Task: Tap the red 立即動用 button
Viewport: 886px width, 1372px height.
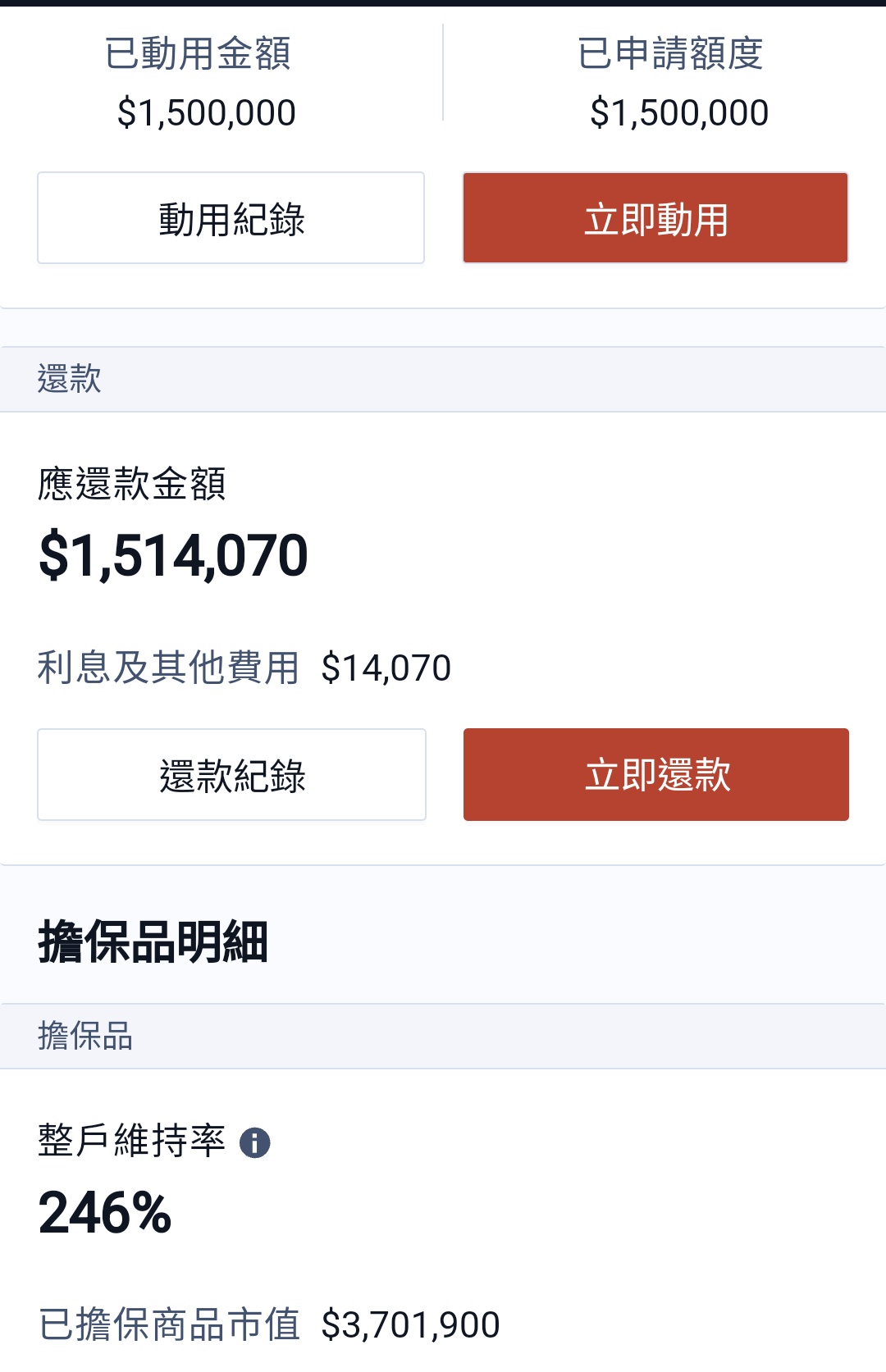Action: click(x=655, y=218)
